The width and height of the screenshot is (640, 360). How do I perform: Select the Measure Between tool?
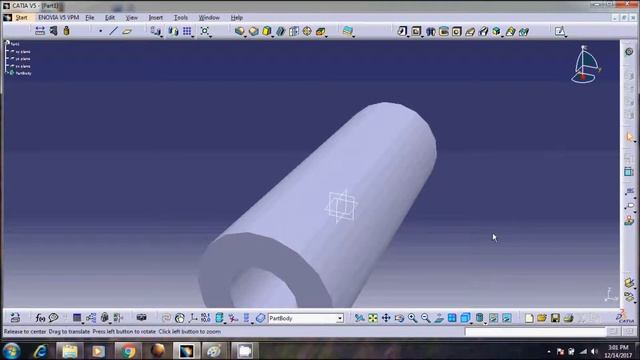pyautogui.click(x=40, y=31)
